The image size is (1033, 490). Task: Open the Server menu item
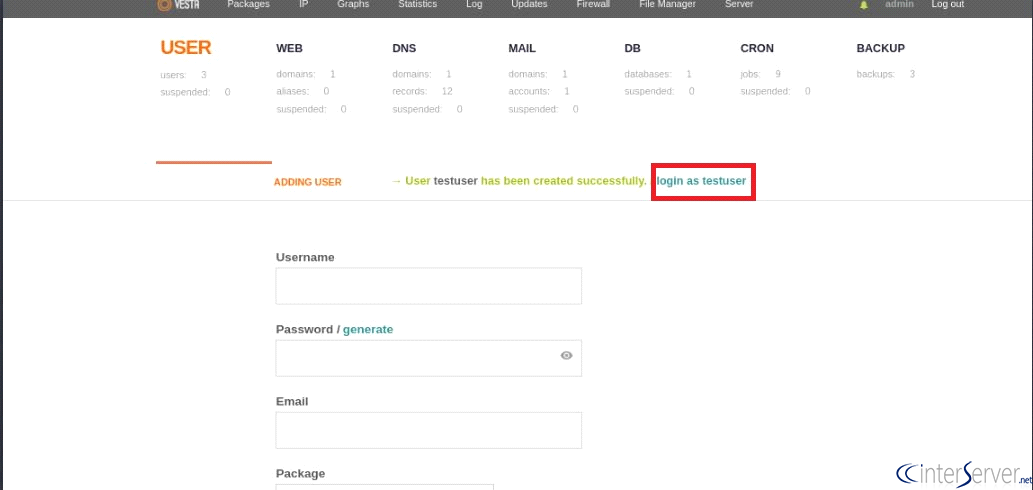coord(739,4)
